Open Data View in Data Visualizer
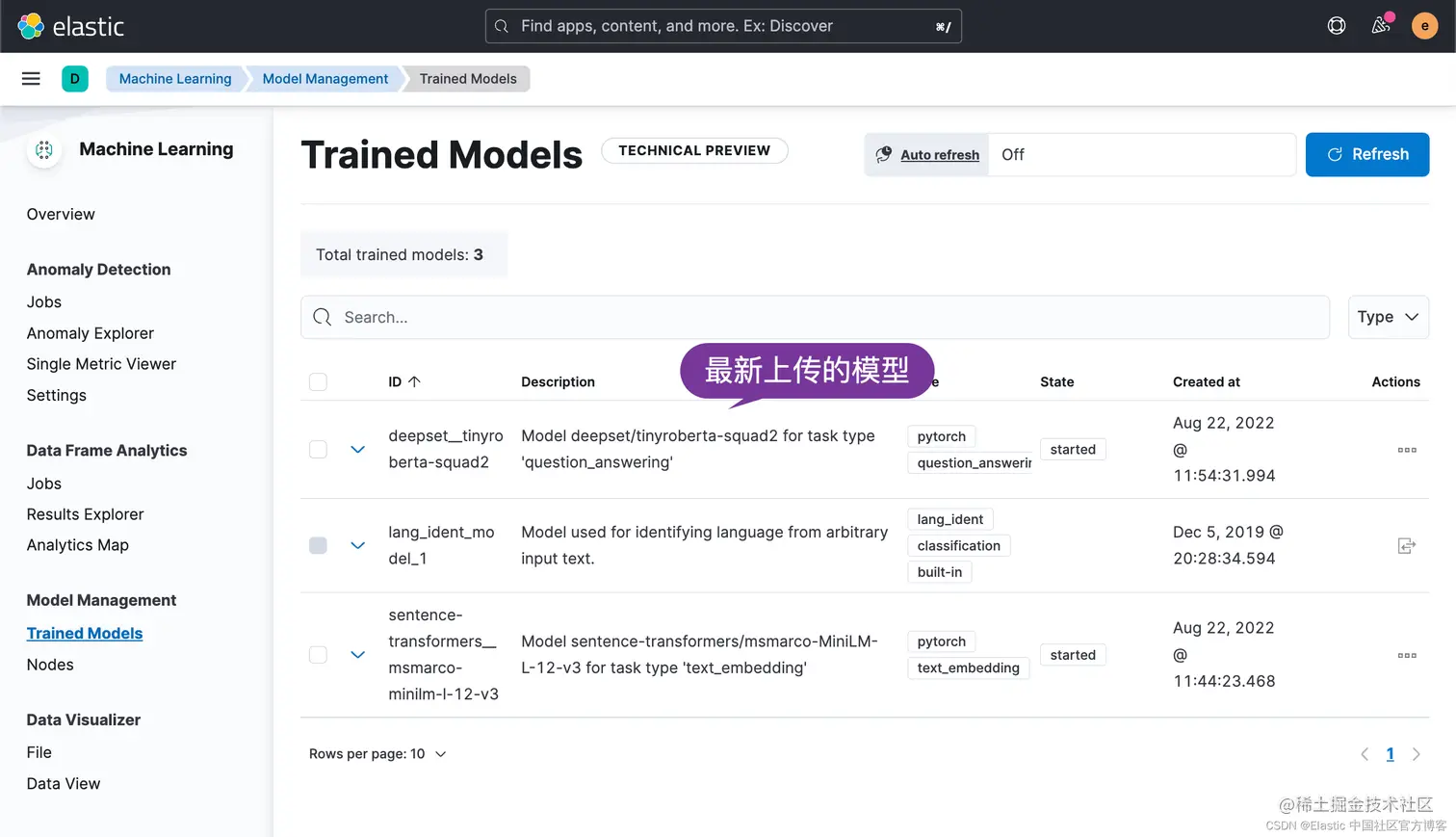The height and width of the screenshot is (837, 1456). pos(64,784)
